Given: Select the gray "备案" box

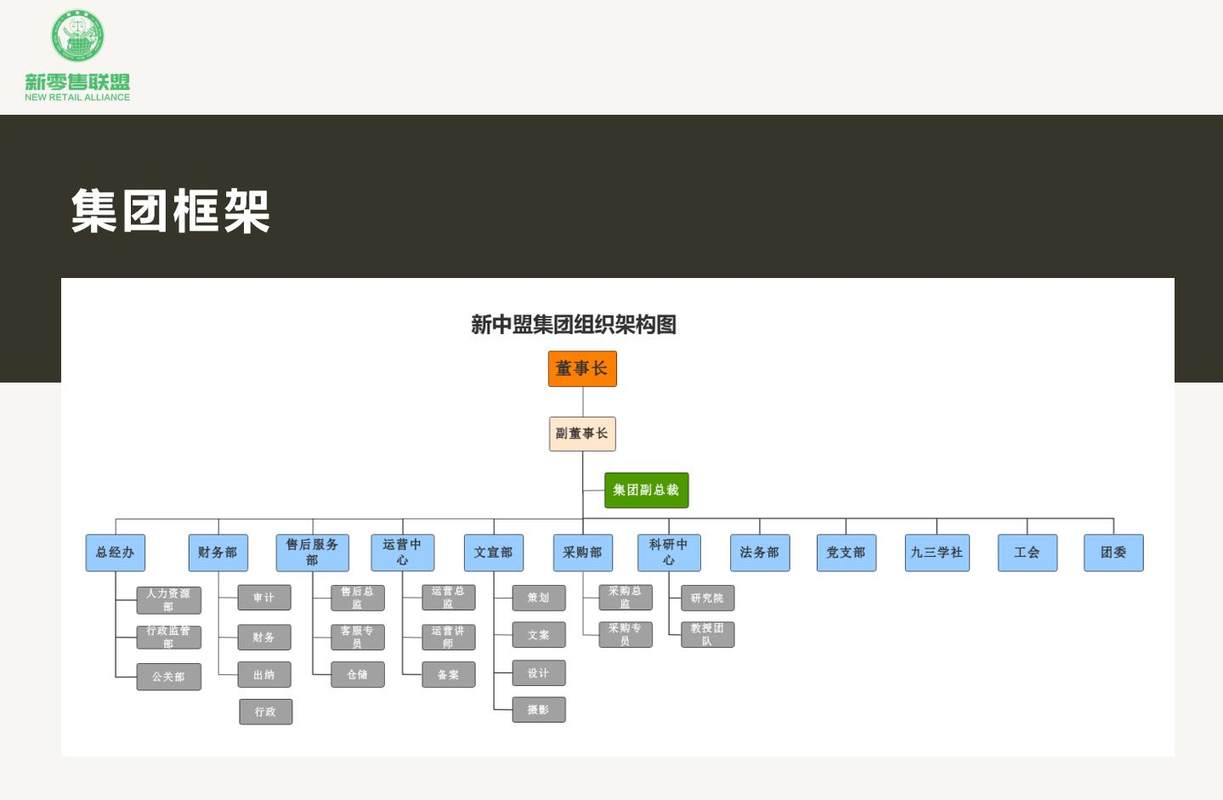Looking at the screenshot, I should click(449, 675).
